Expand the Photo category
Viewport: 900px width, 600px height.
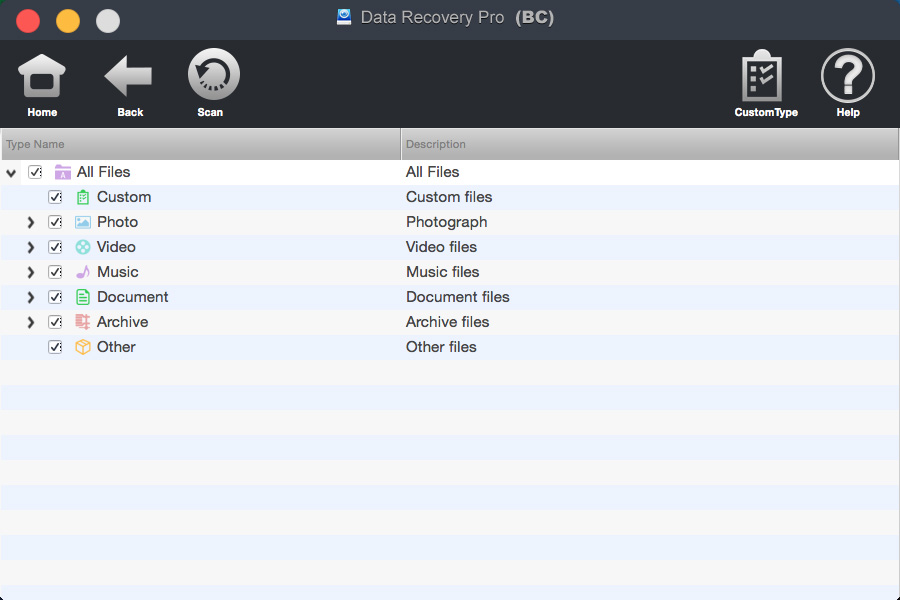[31, 222]
